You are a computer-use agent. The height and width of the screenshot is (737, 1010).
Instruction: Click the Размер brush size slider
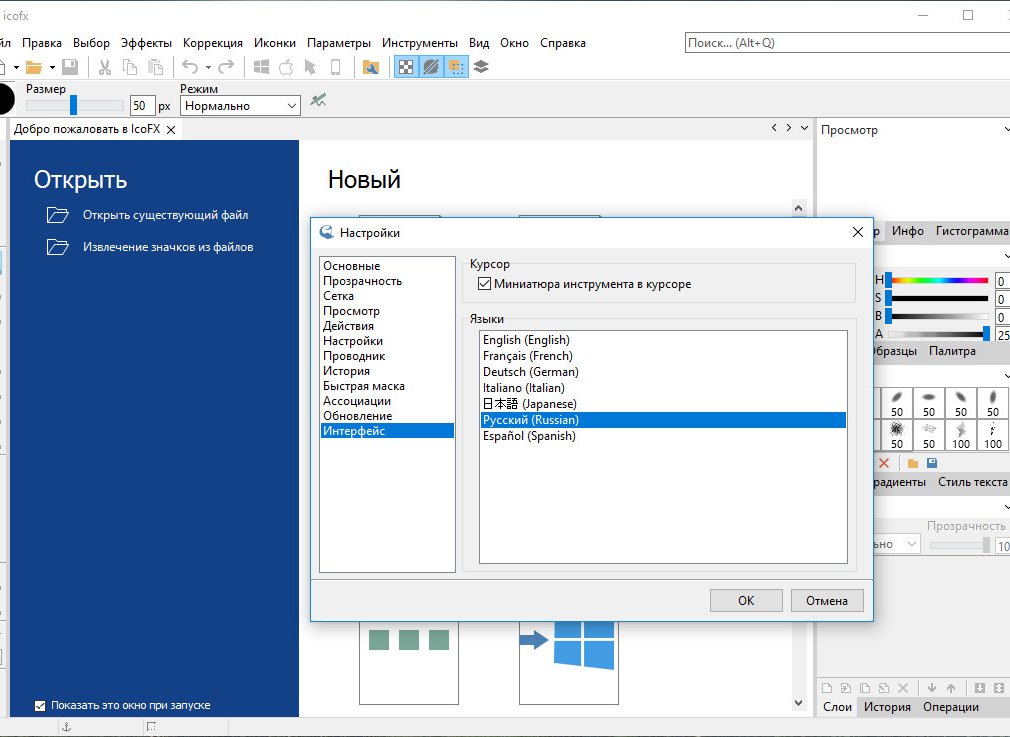point(75,105)
